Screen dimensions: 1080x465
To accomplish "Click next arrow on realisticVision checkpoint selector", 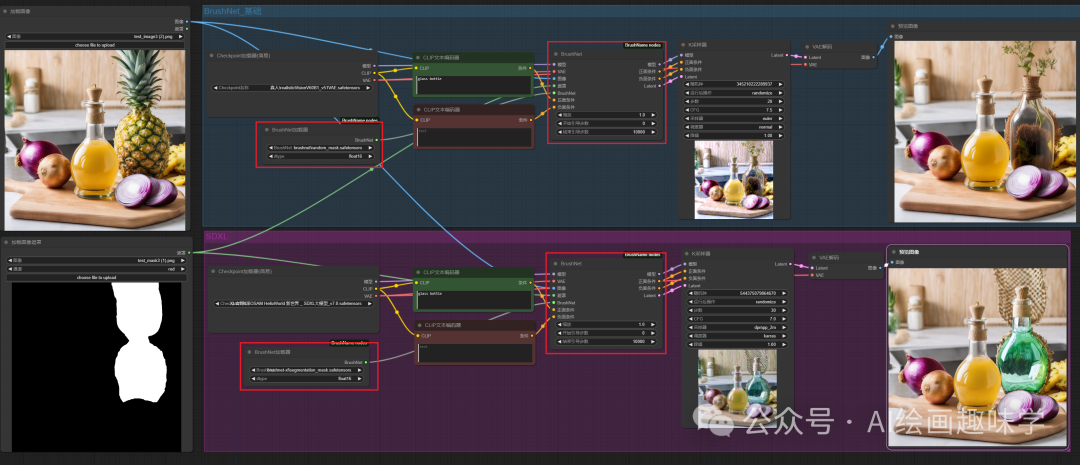I will [370, 88].
